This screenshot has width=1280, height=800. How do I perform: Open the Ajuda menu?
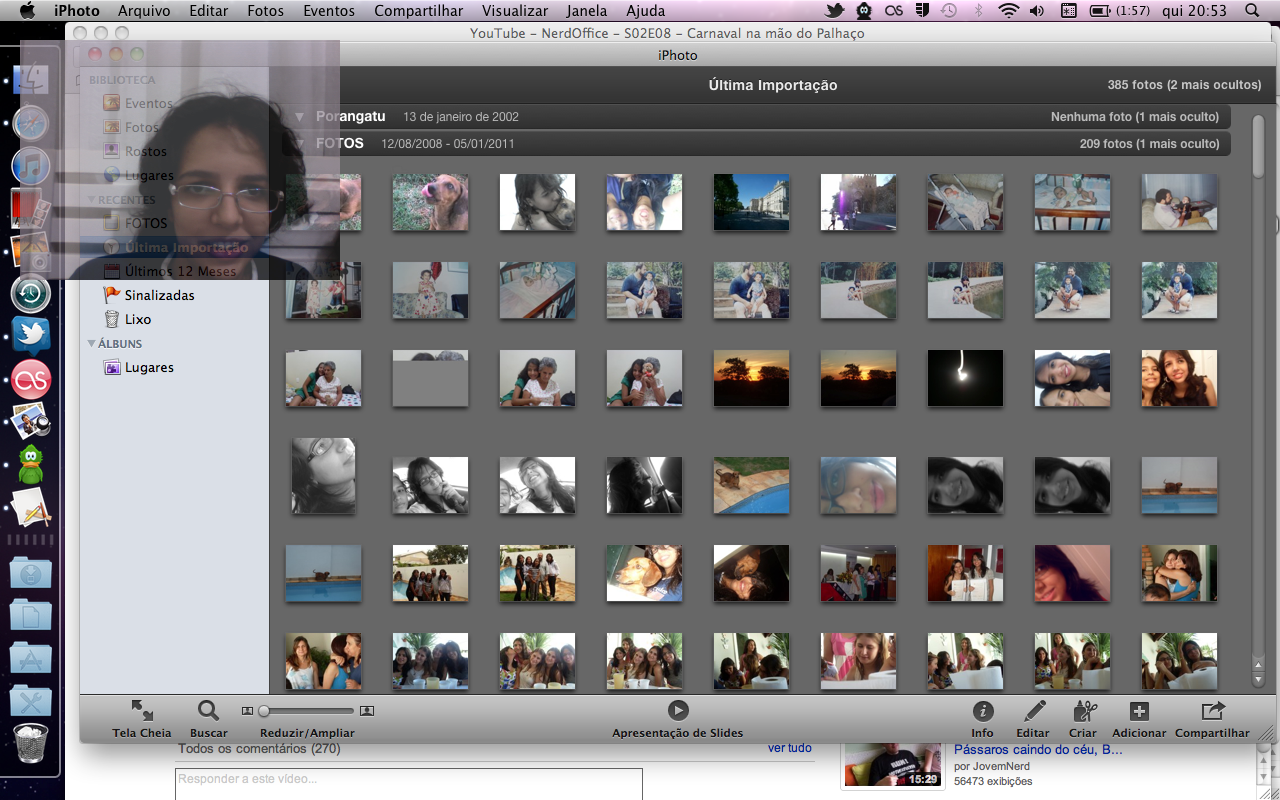pyautogui.click(x=645, y=11)
